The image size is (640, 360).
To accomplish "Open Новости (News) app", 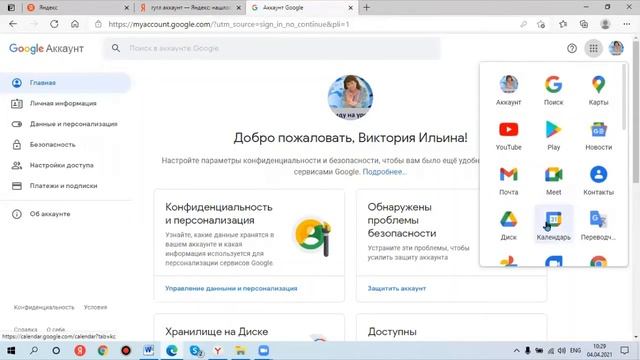I will tap(598, 136).
